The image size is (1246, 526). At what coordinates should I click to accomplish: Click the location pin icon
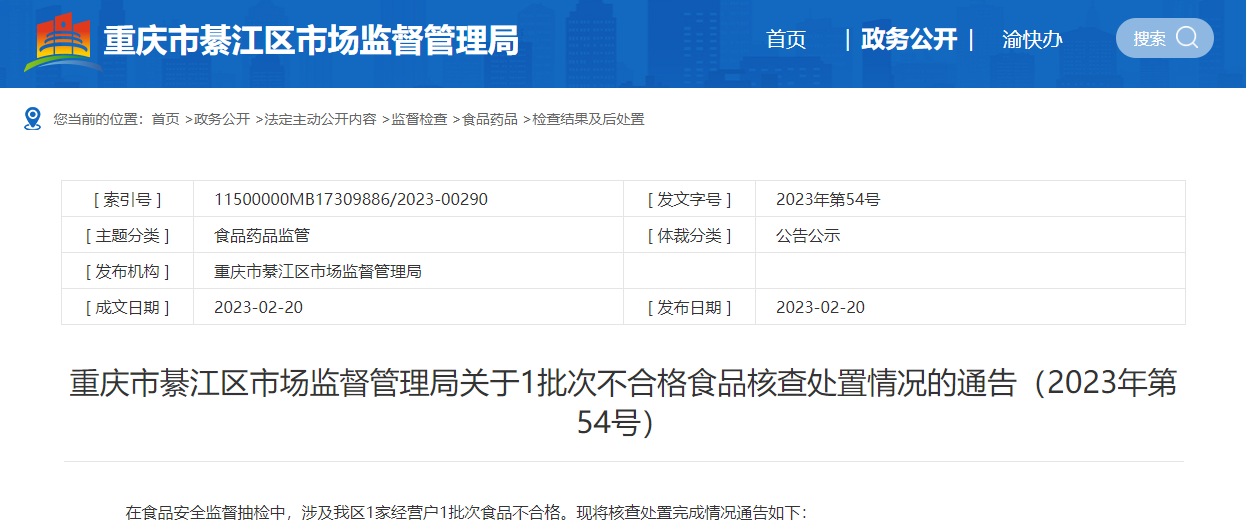point(33,119)
